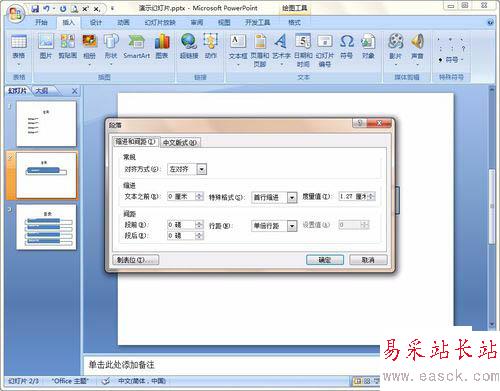Expand the 形状 shapes dropdown arrow
Image resolution: width=500 pixels, height=391 pixels.
pyautogui.click(x=111, y=64)
